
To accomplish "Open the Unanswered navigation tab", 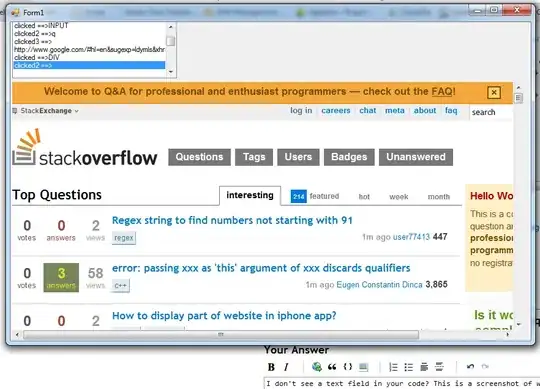I will [x=416, y=157].
